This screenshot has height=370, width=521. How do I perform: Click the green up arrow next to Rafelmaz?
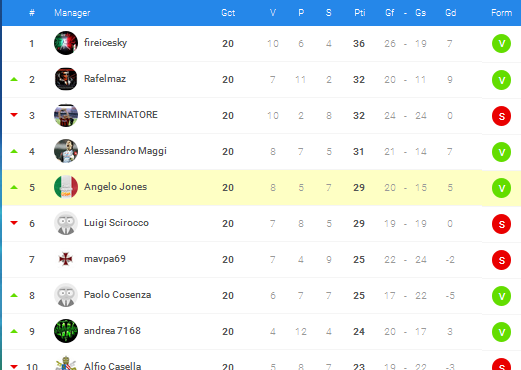point(14,79)
